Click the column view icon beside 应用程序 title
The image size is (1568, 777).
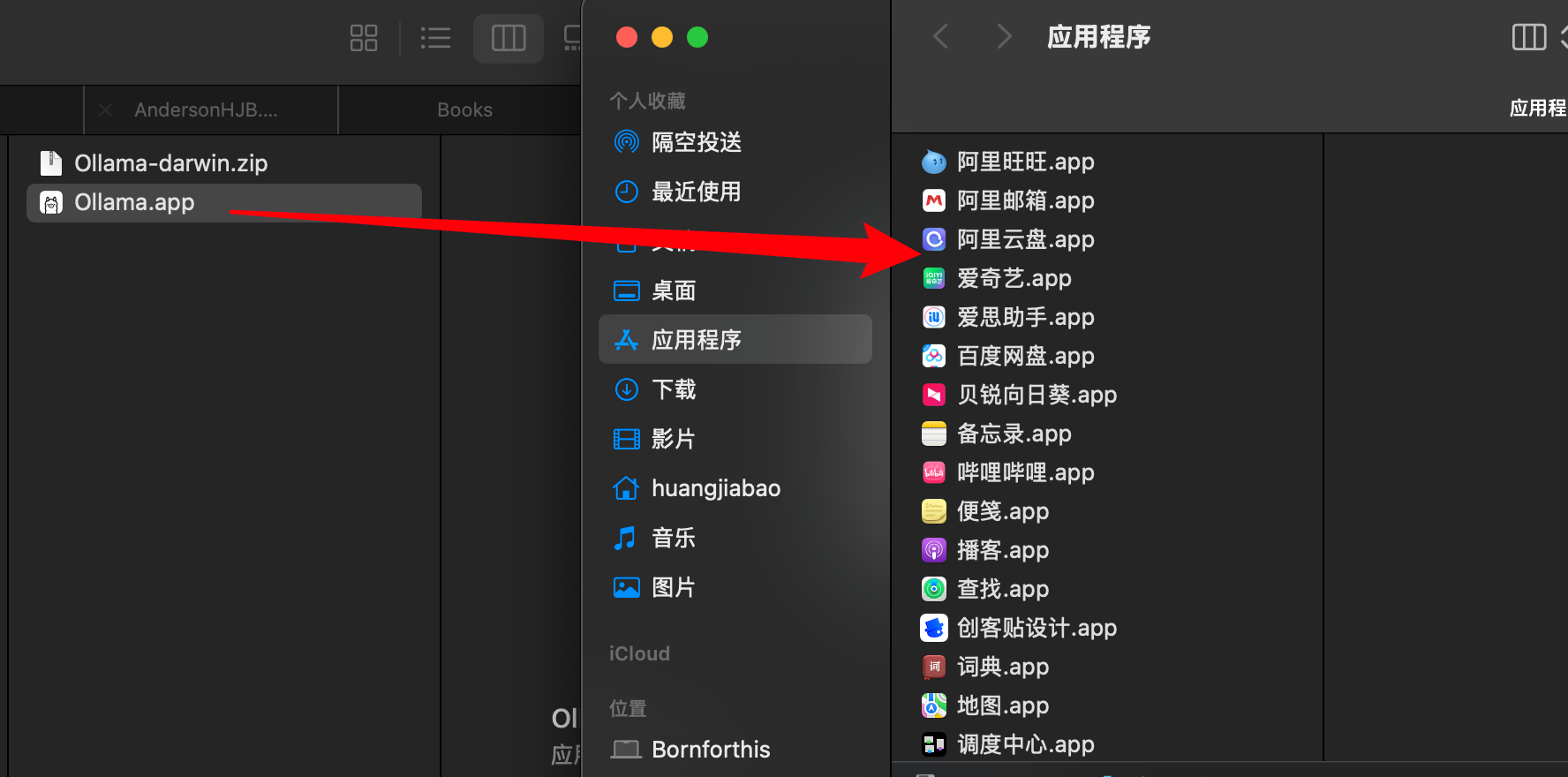(x=1529, y=37)
